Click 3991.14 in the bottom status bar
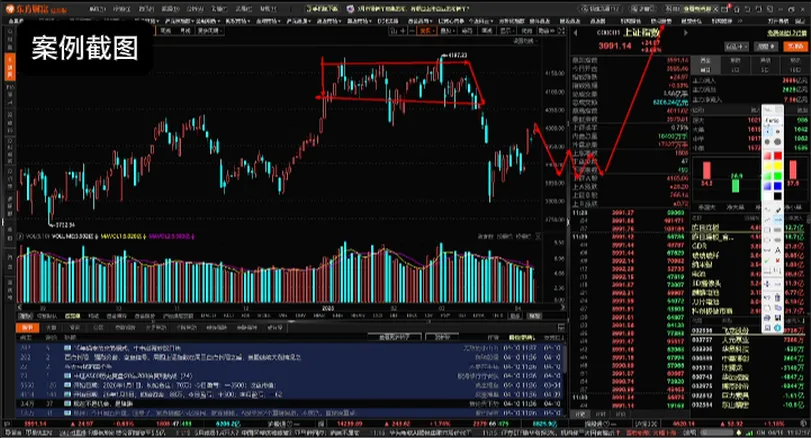 tap(35, 424)
